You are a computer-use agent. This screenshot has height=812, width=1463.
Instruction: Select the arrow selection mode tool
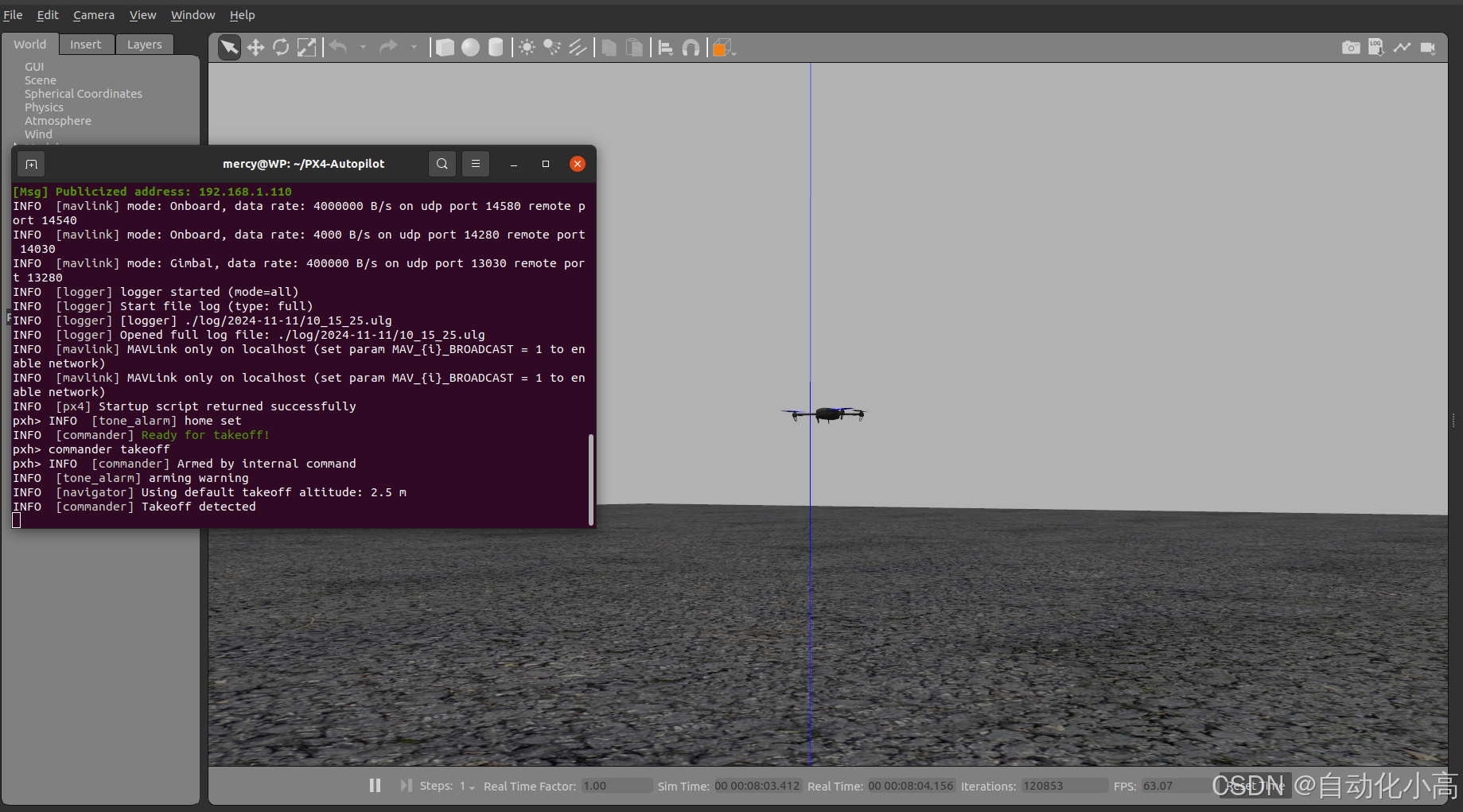click(229, 48)
